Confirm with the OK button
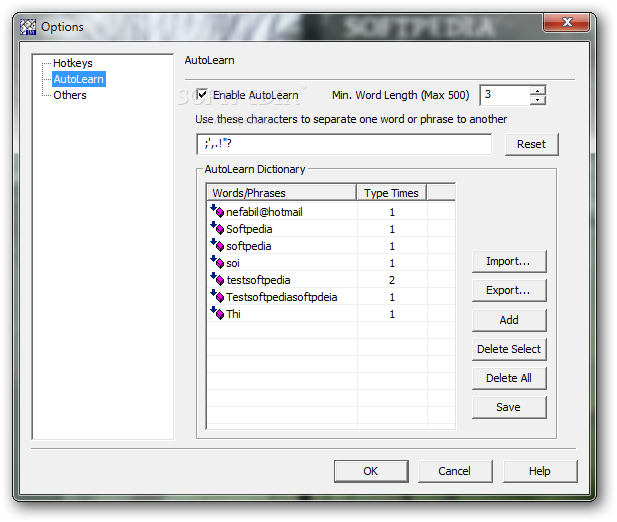 pyautogui.click(x=371, y=471)
